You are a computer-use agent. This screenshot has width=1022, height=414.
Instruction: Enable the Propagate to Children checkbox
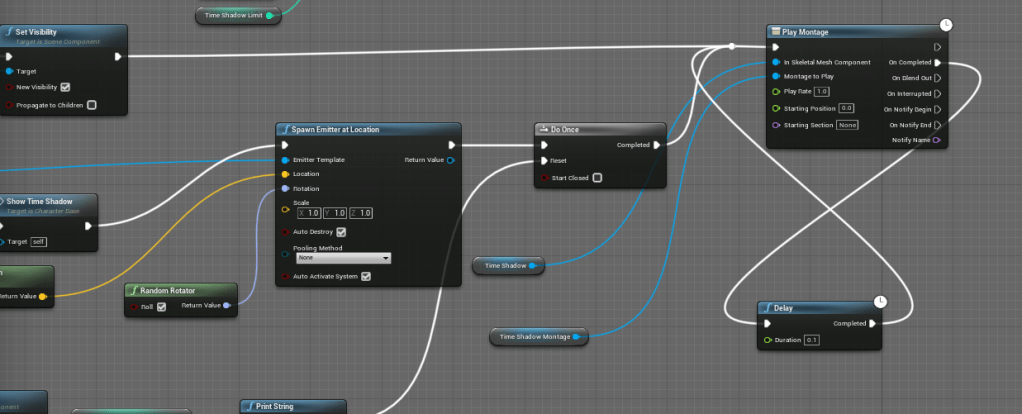pyautogui.click(x=91, y=104)
